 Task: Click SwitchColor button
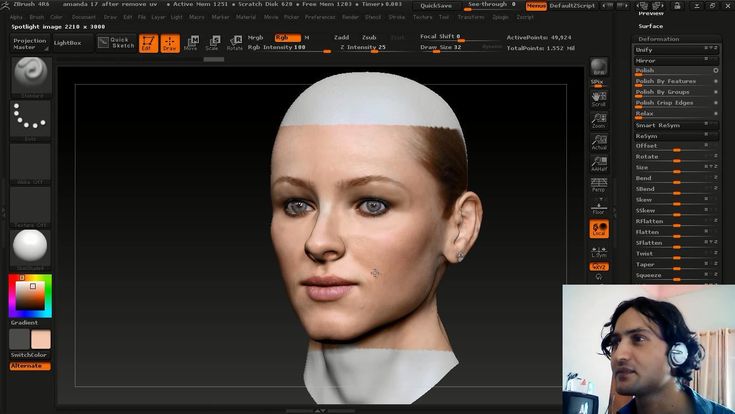[x=29, y=355]
